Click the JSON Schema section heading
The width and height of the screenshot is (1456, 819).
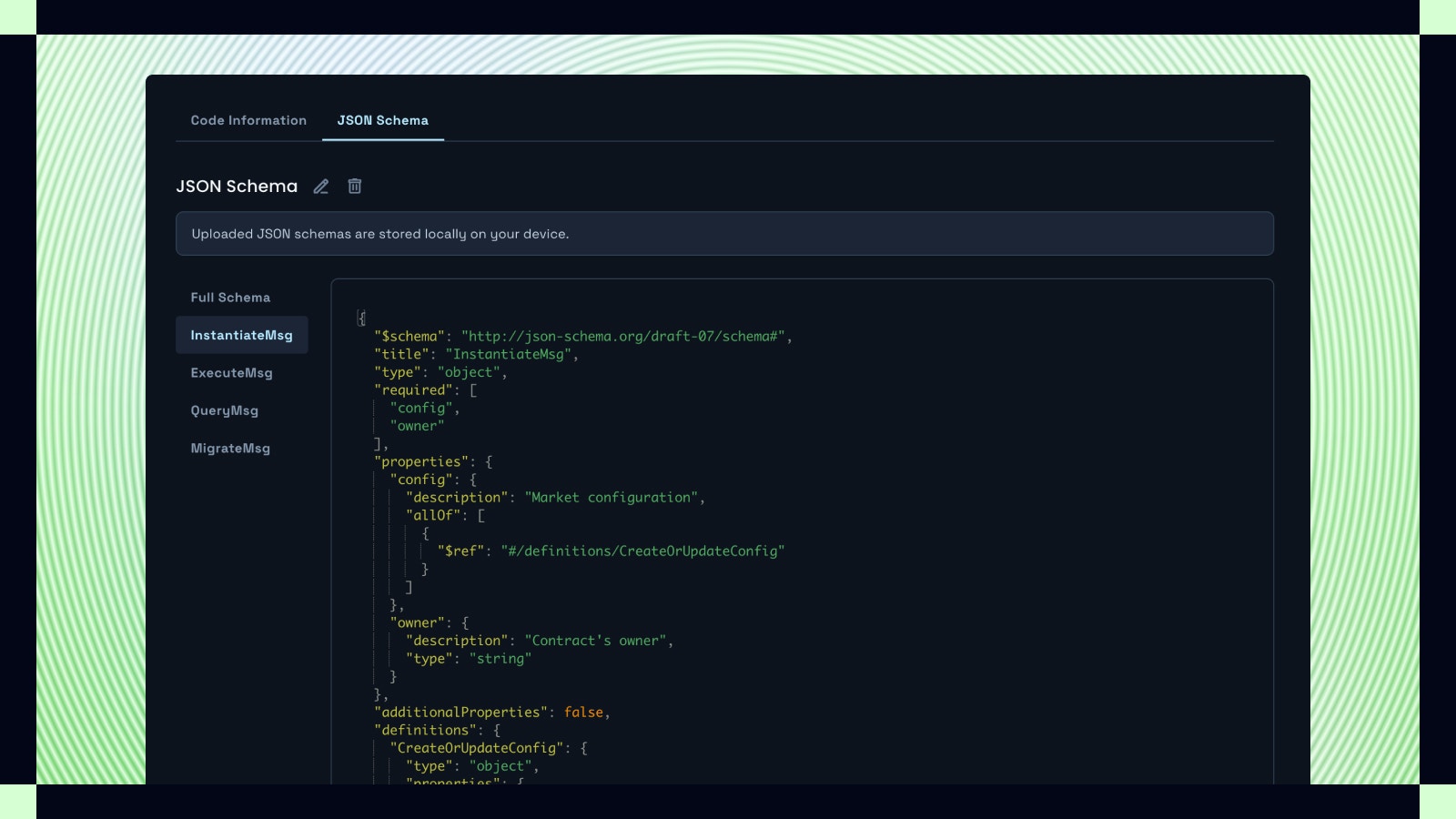[x=237, y=187]
